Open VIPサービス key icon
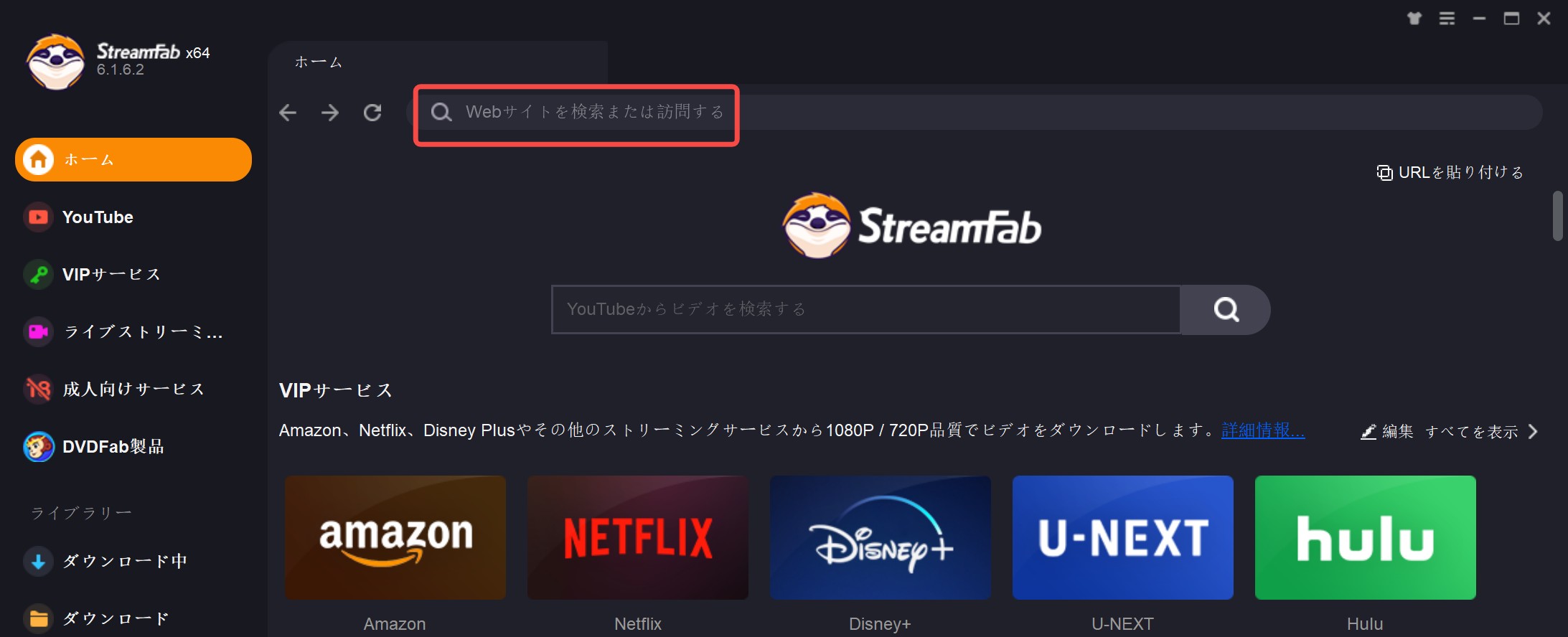Screen dimensions: 1568x637 (x=39, y=274)
